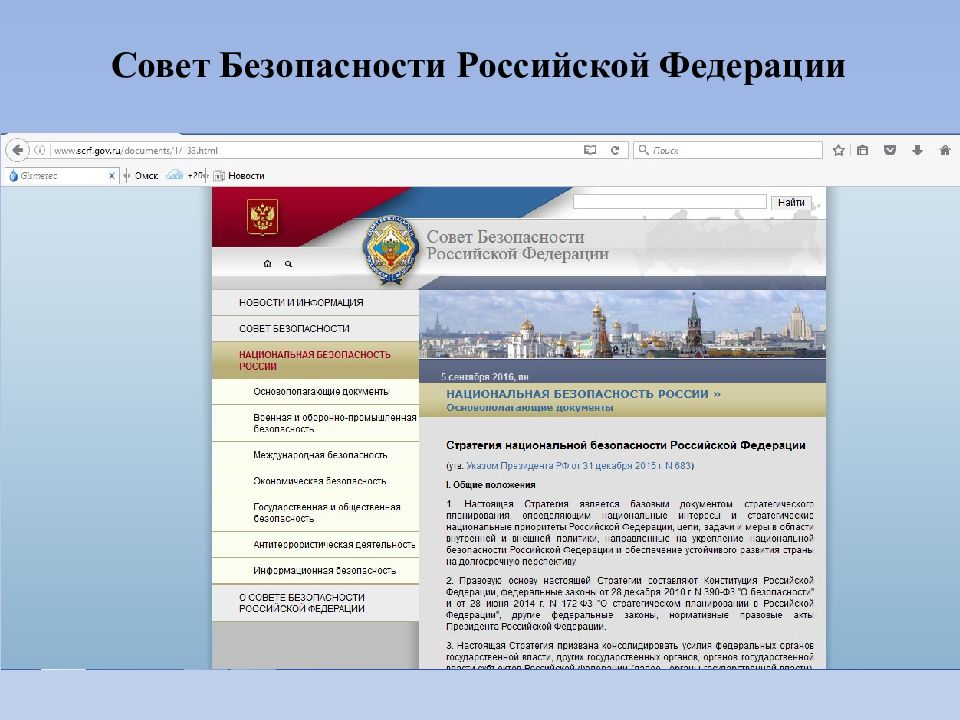Click heading Стратегия национальной безопасности Российской Федерации

[x=626, y=445]
